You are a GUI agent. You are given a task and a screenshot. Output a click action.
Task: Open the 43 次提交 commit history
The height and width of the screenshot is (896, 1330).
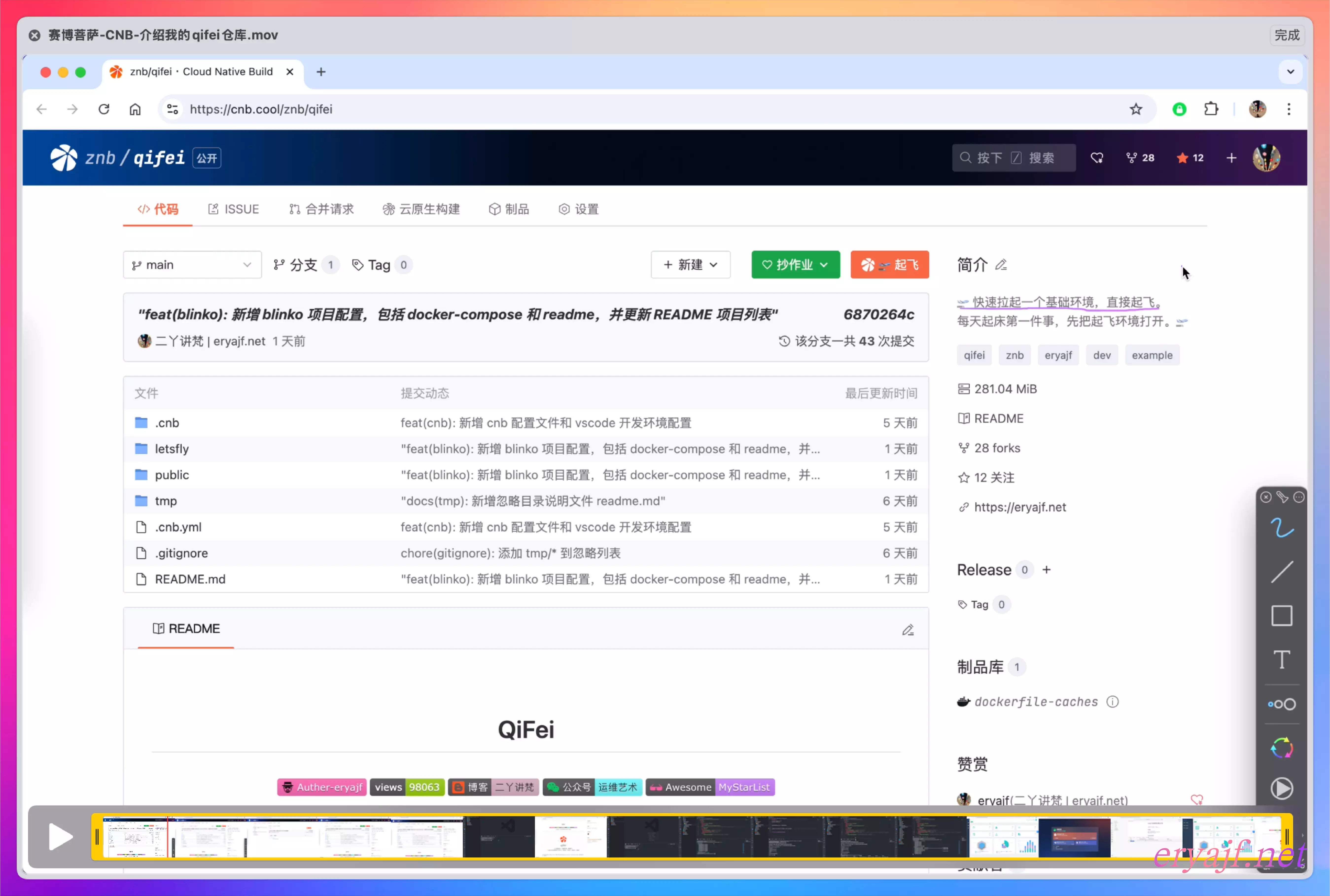coord(846,341)
